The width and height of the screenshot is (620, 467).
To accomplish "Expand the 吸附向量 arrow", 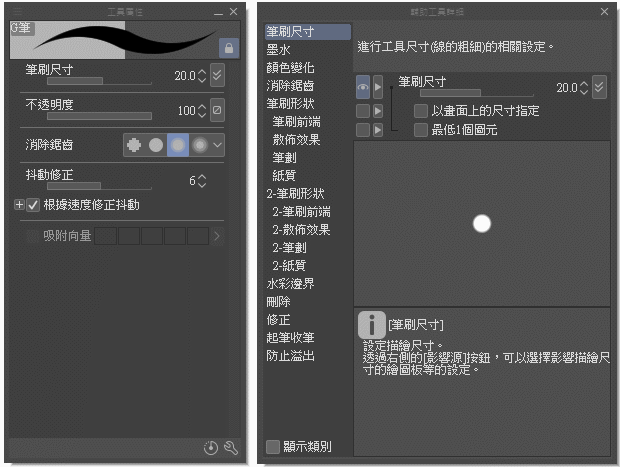I will coord(217,236).
